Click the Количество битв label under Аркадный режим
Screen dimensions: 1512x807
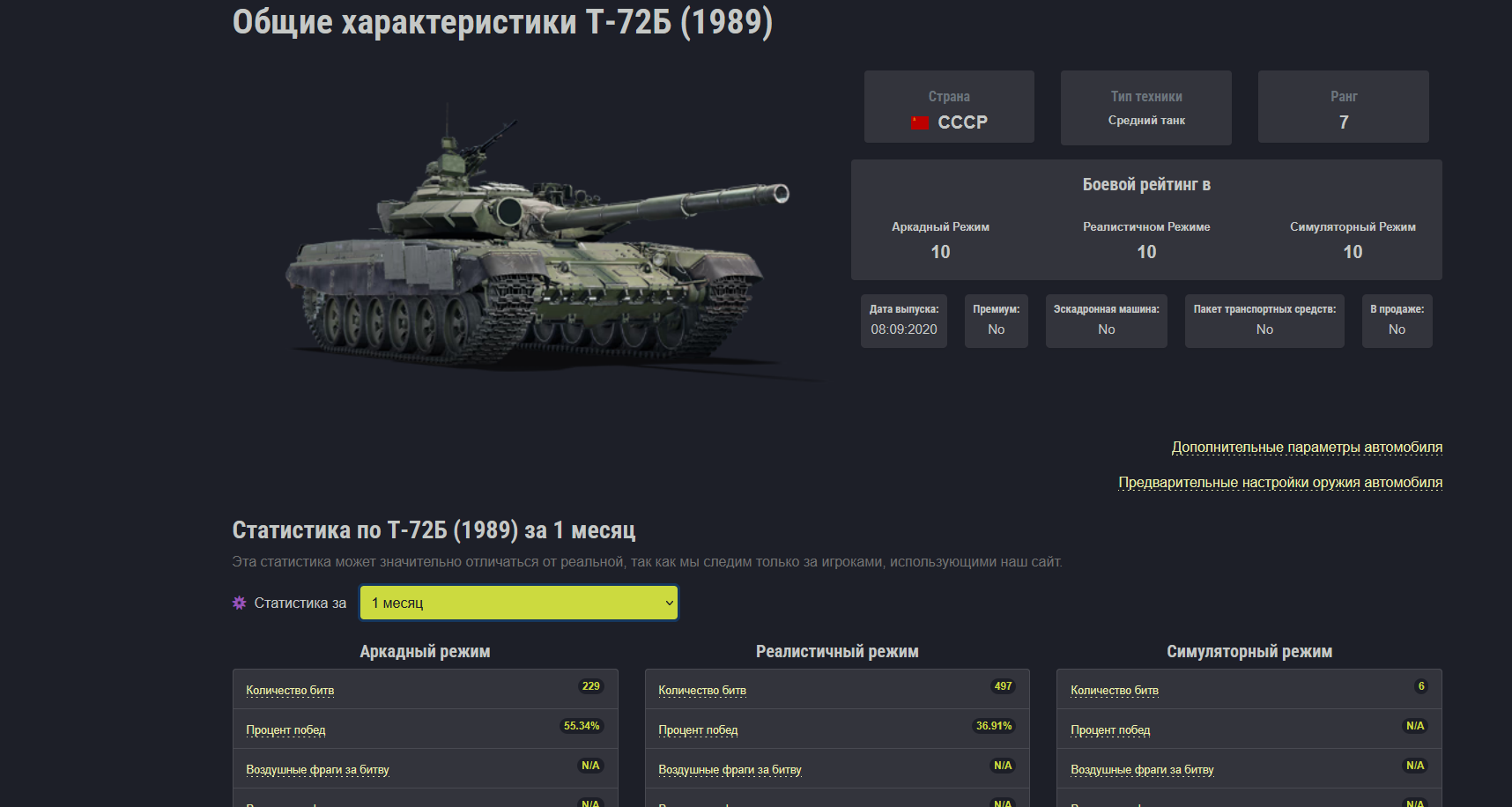290,690
